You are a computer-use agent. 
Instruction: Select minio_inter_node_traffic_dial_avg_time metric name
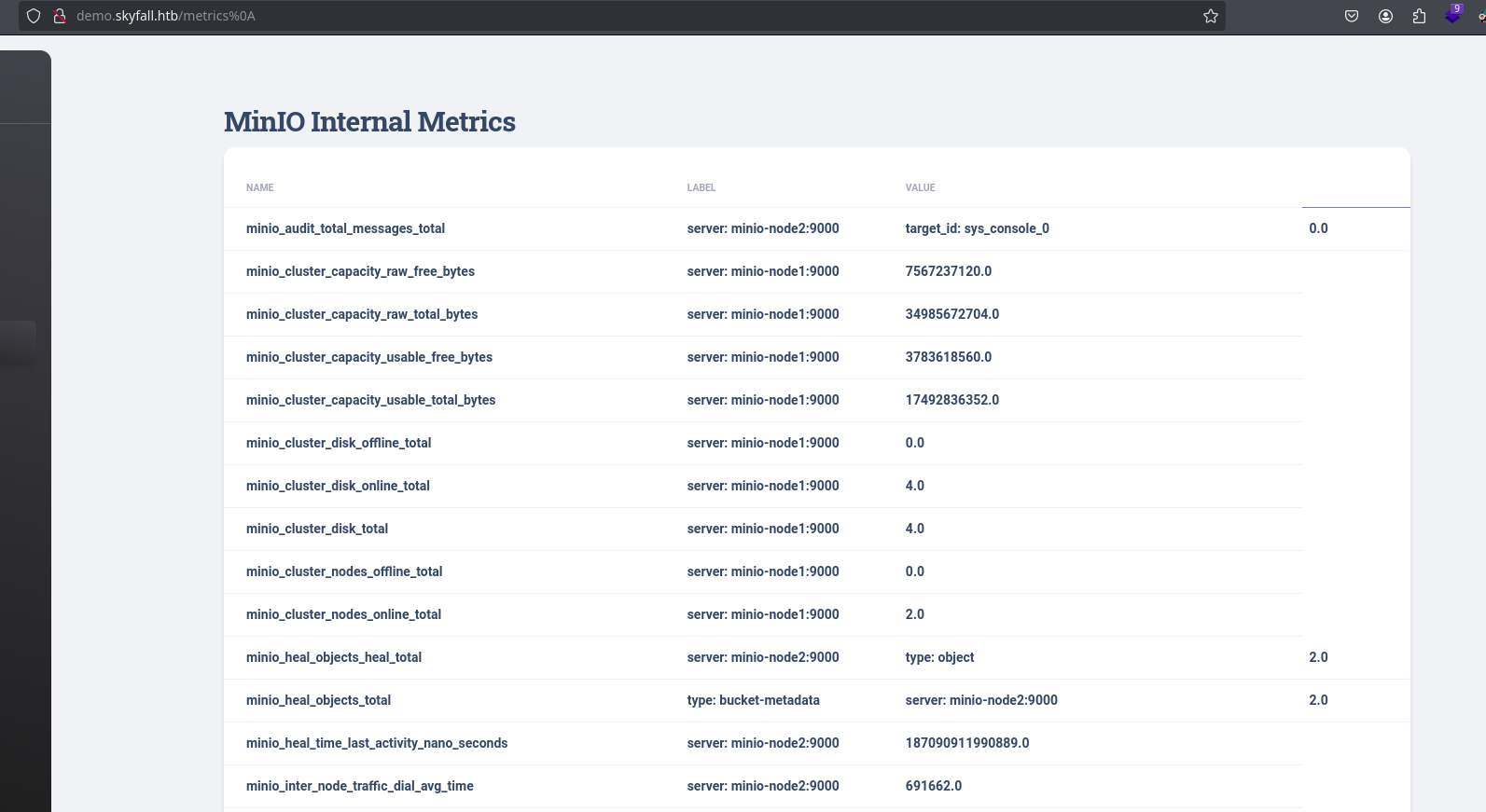[x=359, y=786]
